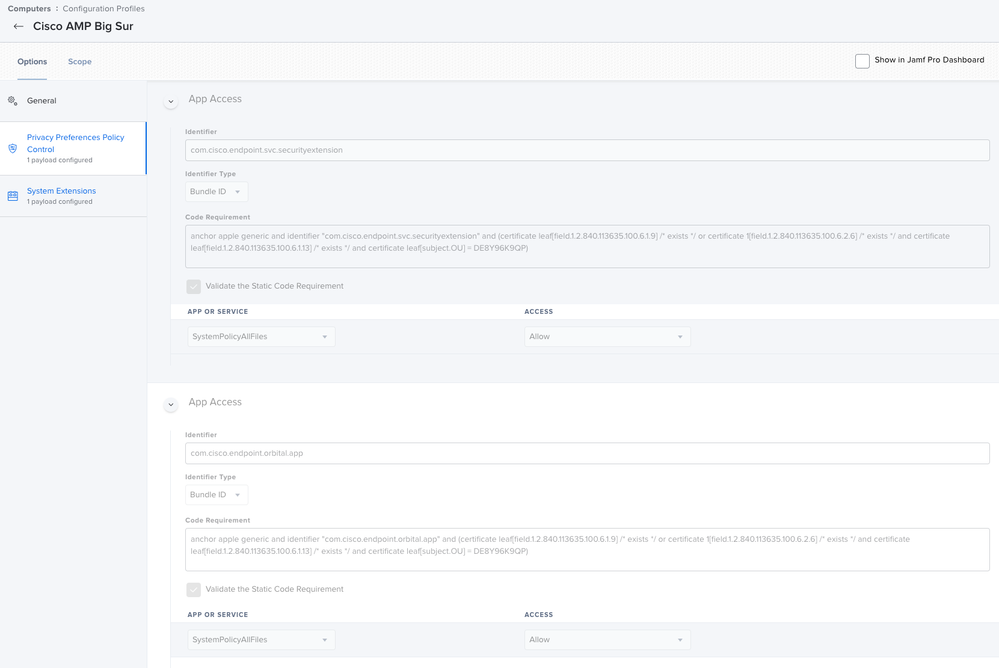Toggle Validate the Static Code Requirement for orbital.app
The height and width of the screenshot is (668, 999).
(x=194, y=590)
